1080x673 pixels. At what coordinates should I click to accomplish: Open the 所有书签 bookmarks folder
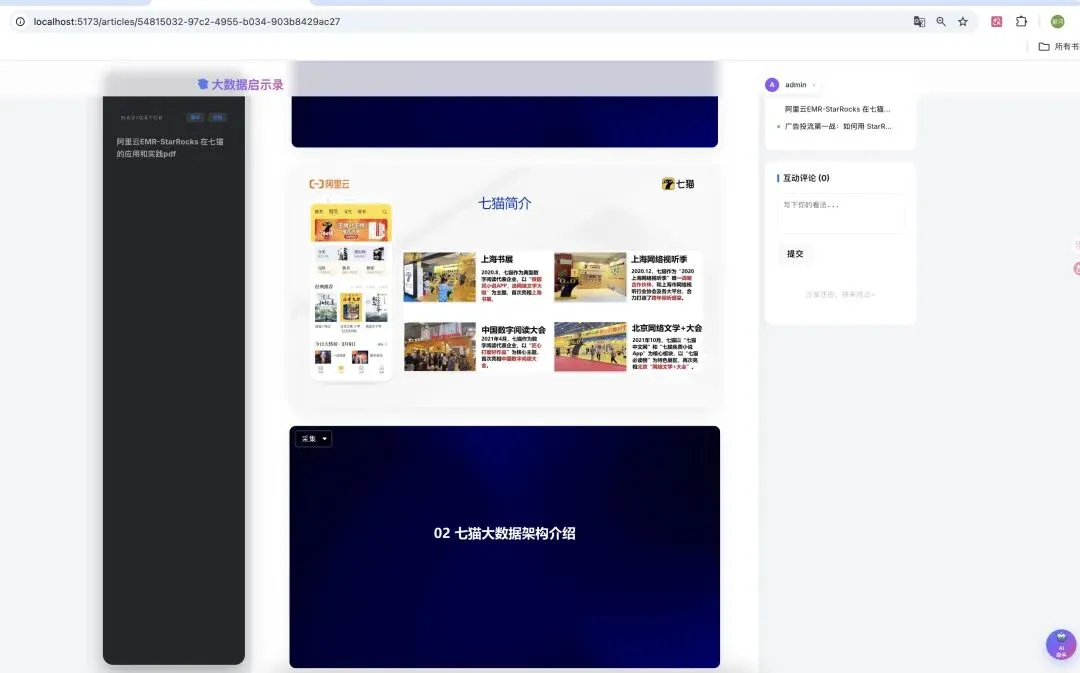[x=1059, y=47]
